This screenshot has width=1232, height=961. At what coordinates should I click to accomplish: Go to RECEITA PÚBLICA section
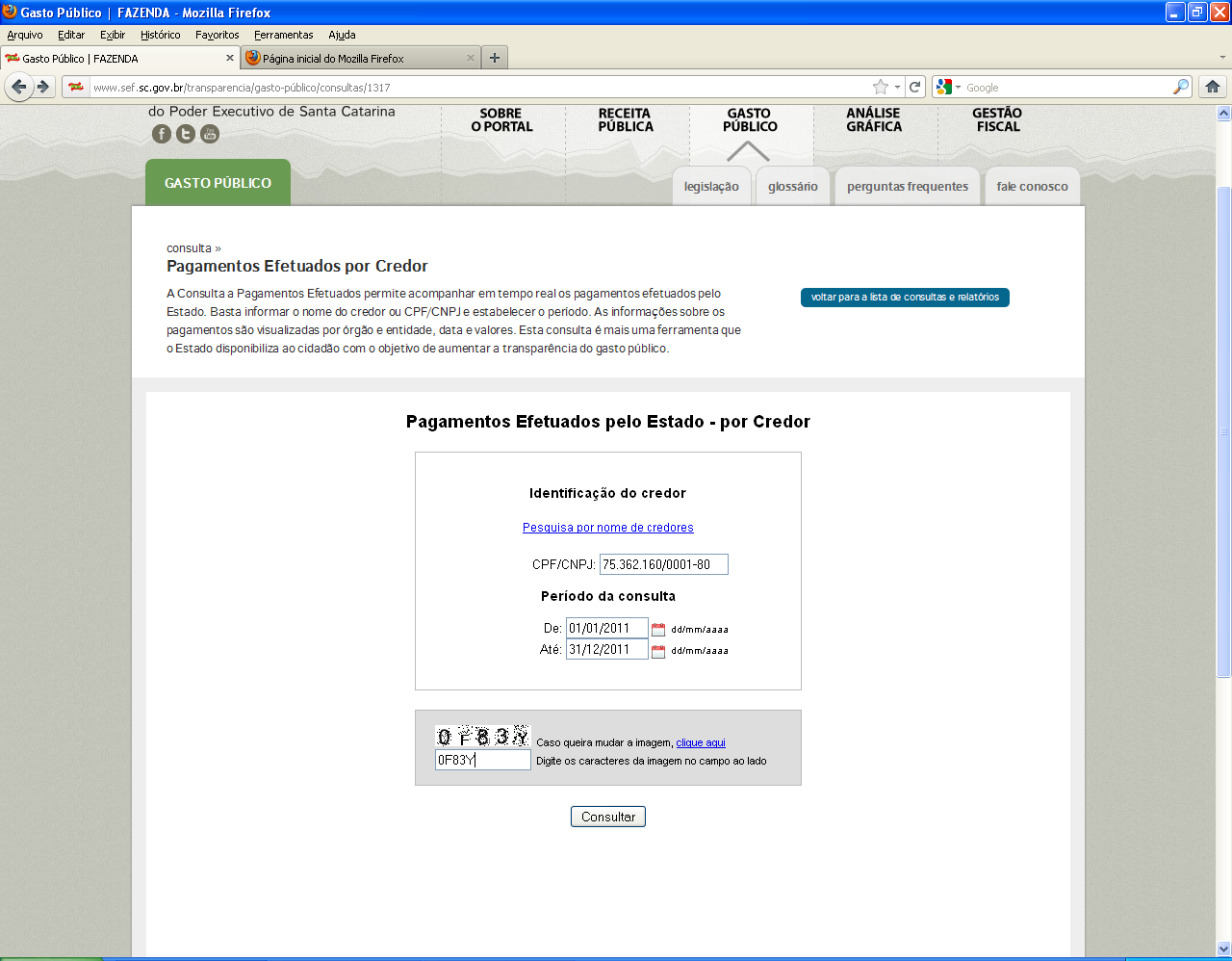tap(626, 119)
